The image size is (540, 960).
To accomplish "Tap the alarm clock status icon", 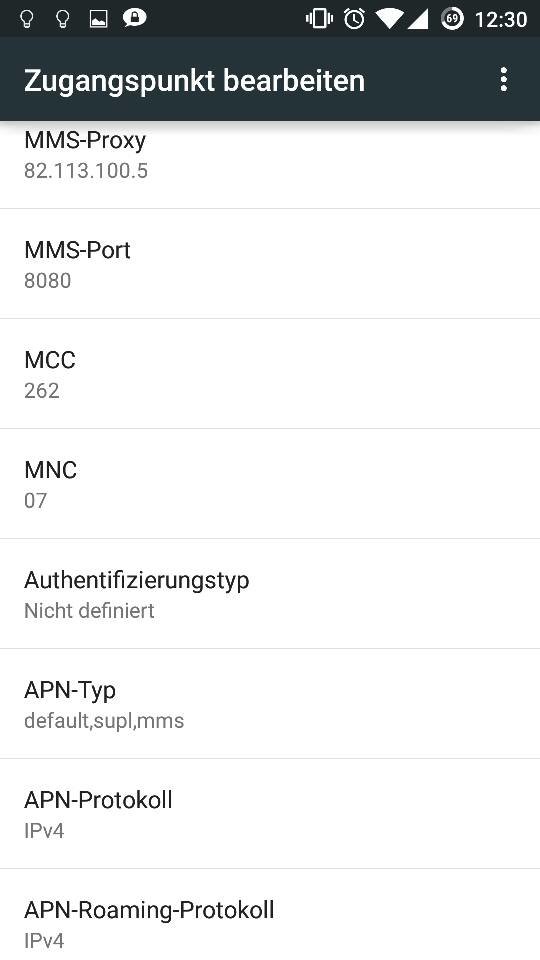I will [x=354, y=19].
